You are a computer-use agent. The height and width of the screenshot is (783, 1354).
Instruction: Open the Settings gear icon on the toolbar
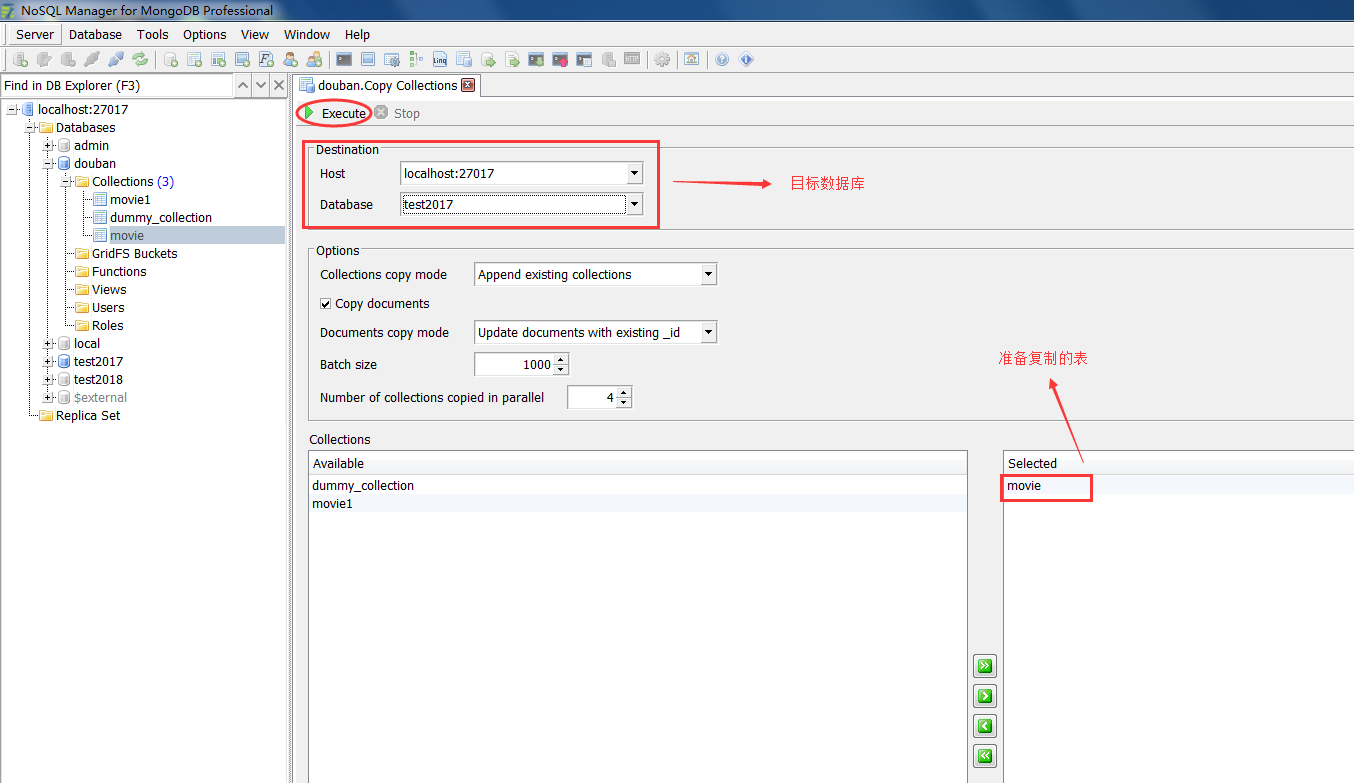[x=663, y=59]
